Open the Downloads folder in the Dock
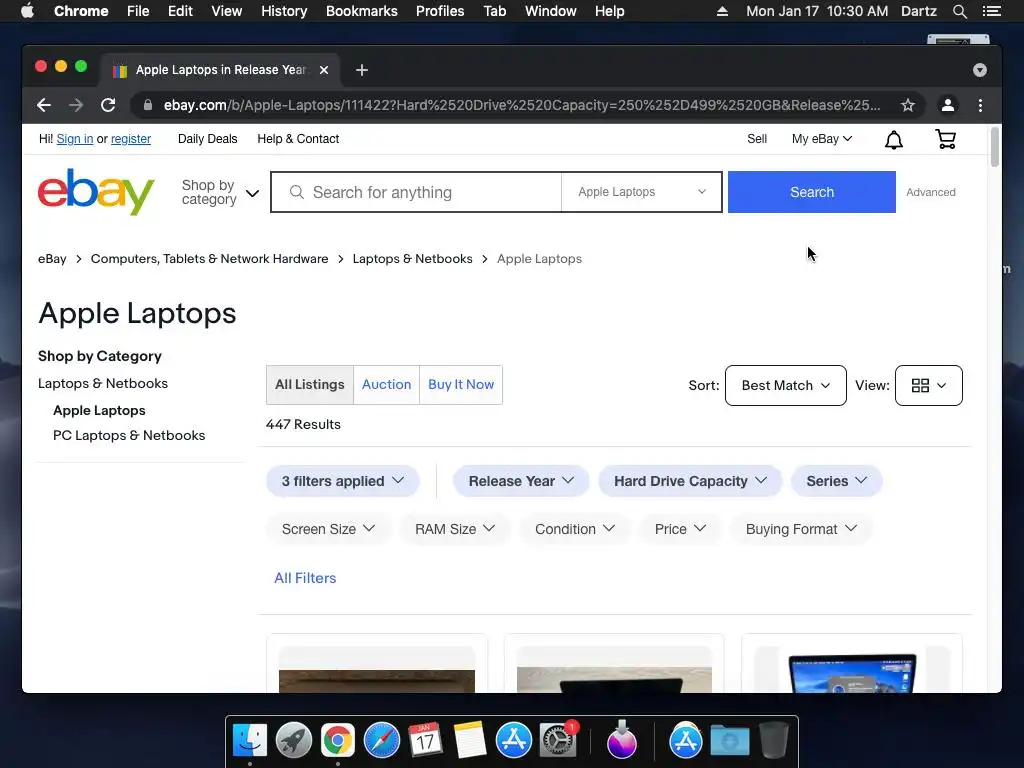The height and width of the screenshot is (768, 1024). 730,741
